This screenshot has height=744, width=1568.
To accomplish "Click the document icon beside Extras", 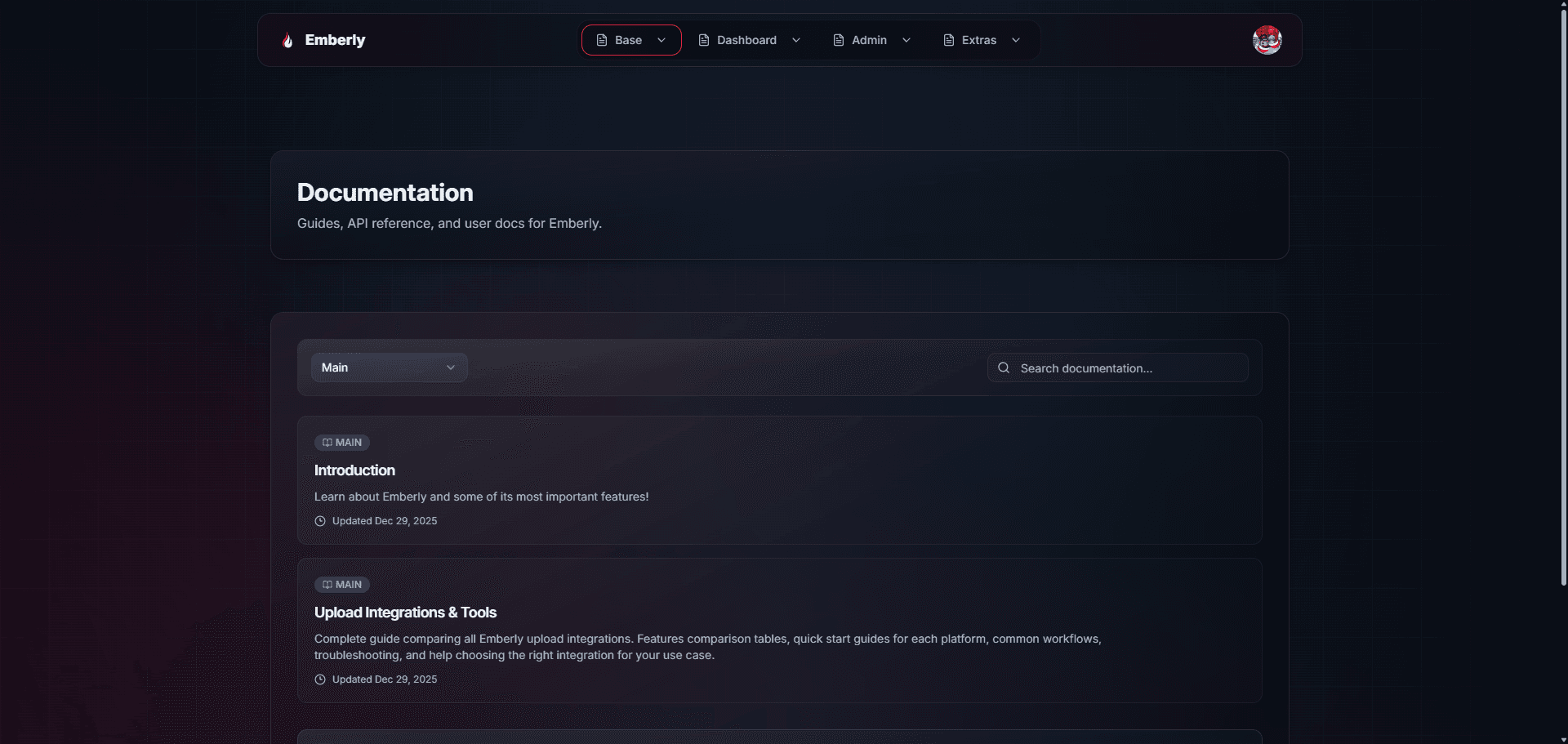I will (947, 39).
